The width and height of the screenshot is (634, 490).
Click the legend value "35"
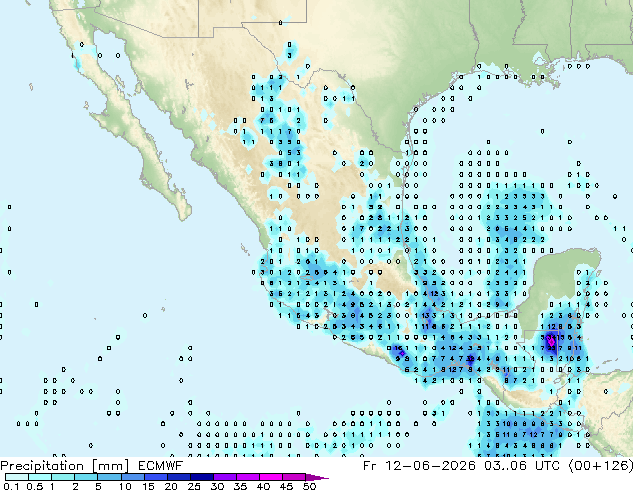pyautogui.click(x=240, y=486)
